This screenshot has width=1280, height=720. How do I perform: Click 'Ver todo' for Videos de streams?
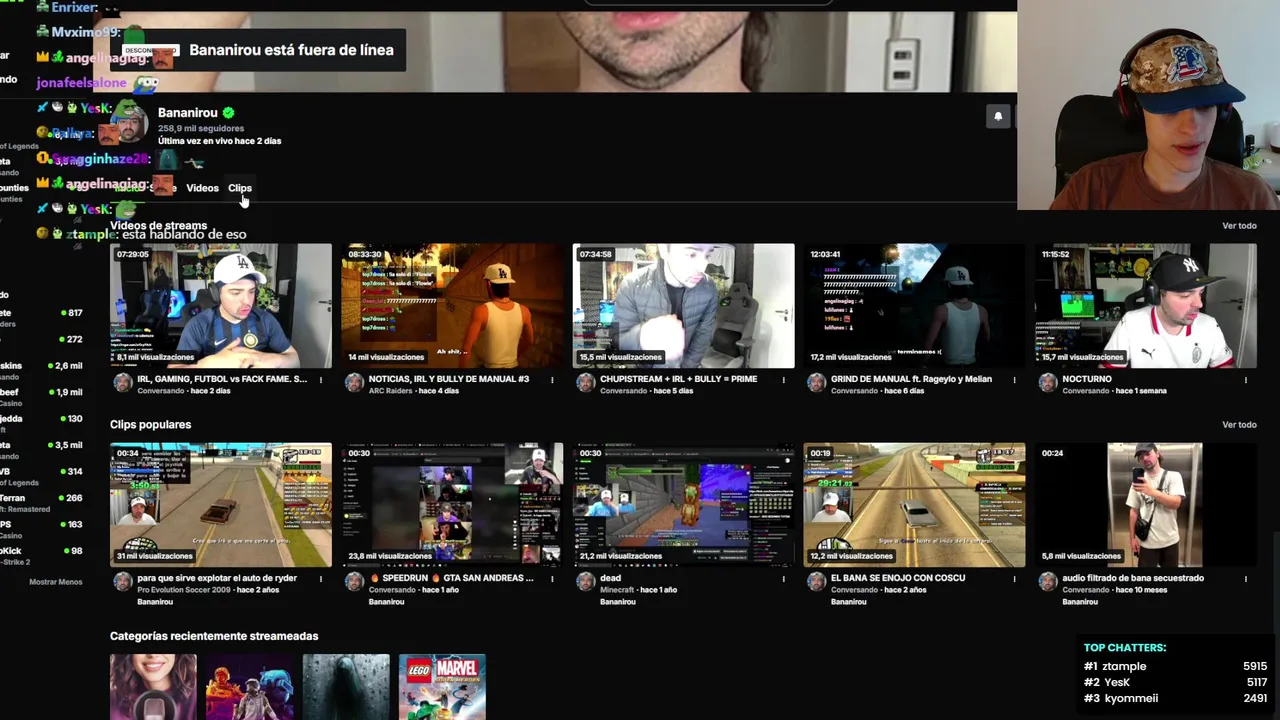(x=1239, y=226)
